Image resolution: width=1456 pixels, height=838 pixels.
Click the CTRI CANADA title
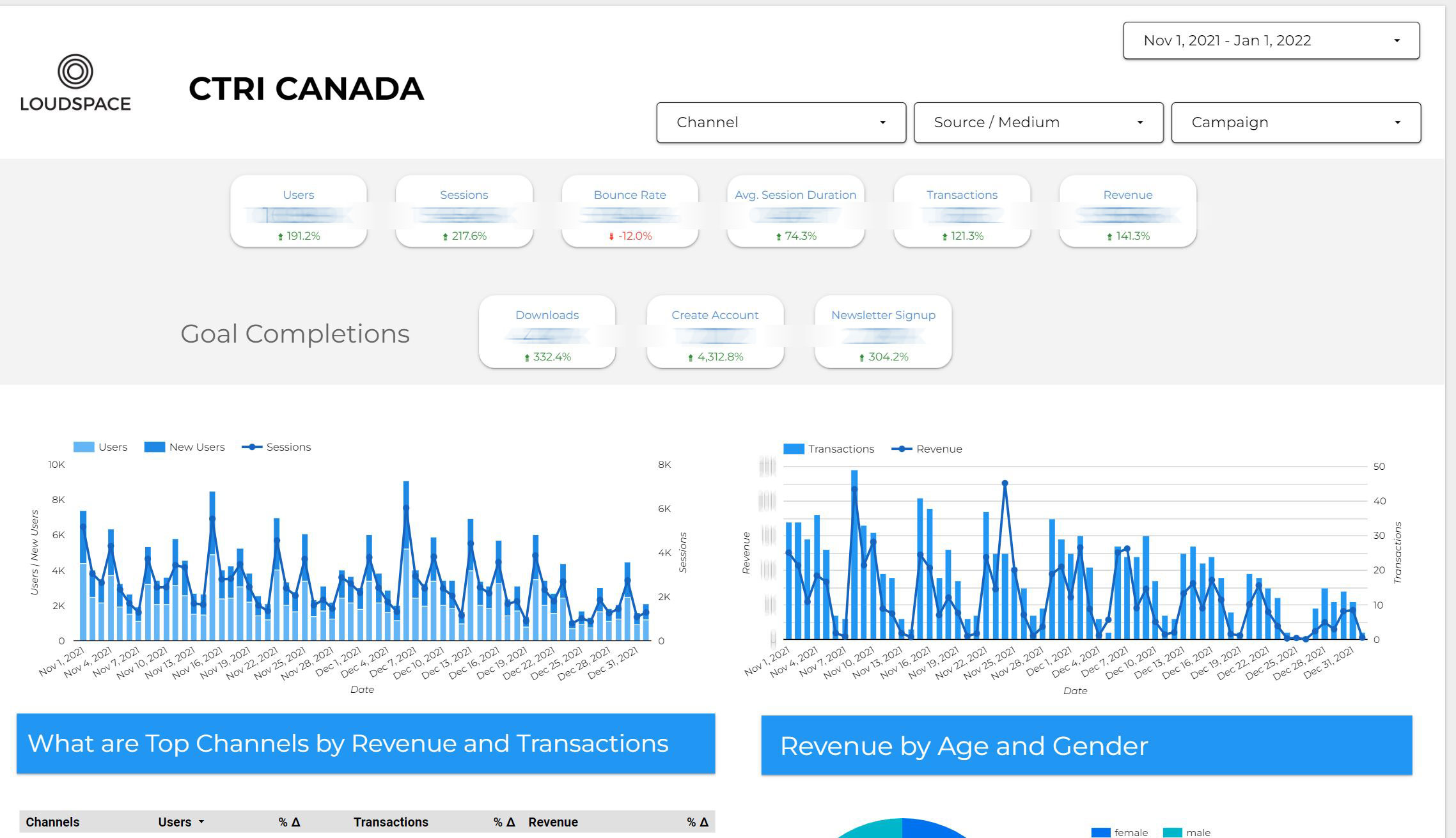(x=306, y=88)
